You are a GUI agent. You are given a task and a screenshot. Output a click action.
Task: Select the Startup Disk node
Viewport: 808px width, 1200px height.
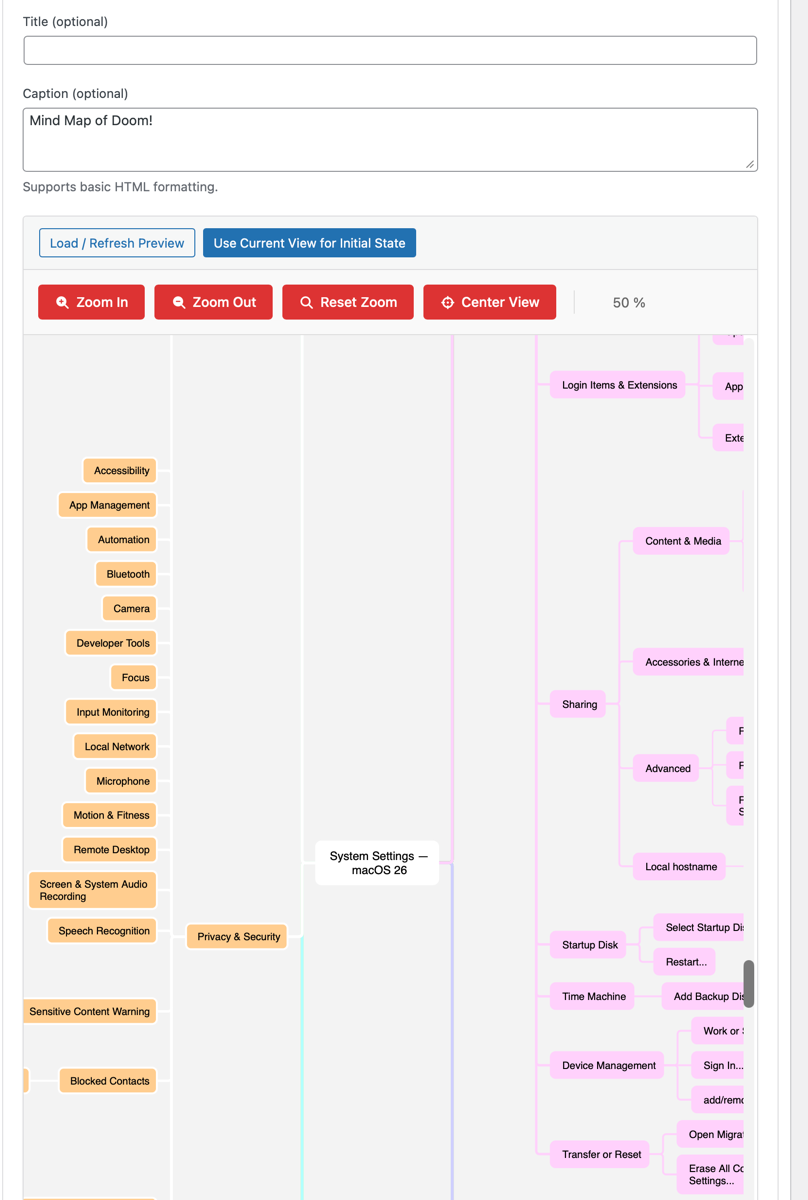[x=588, y=944]
